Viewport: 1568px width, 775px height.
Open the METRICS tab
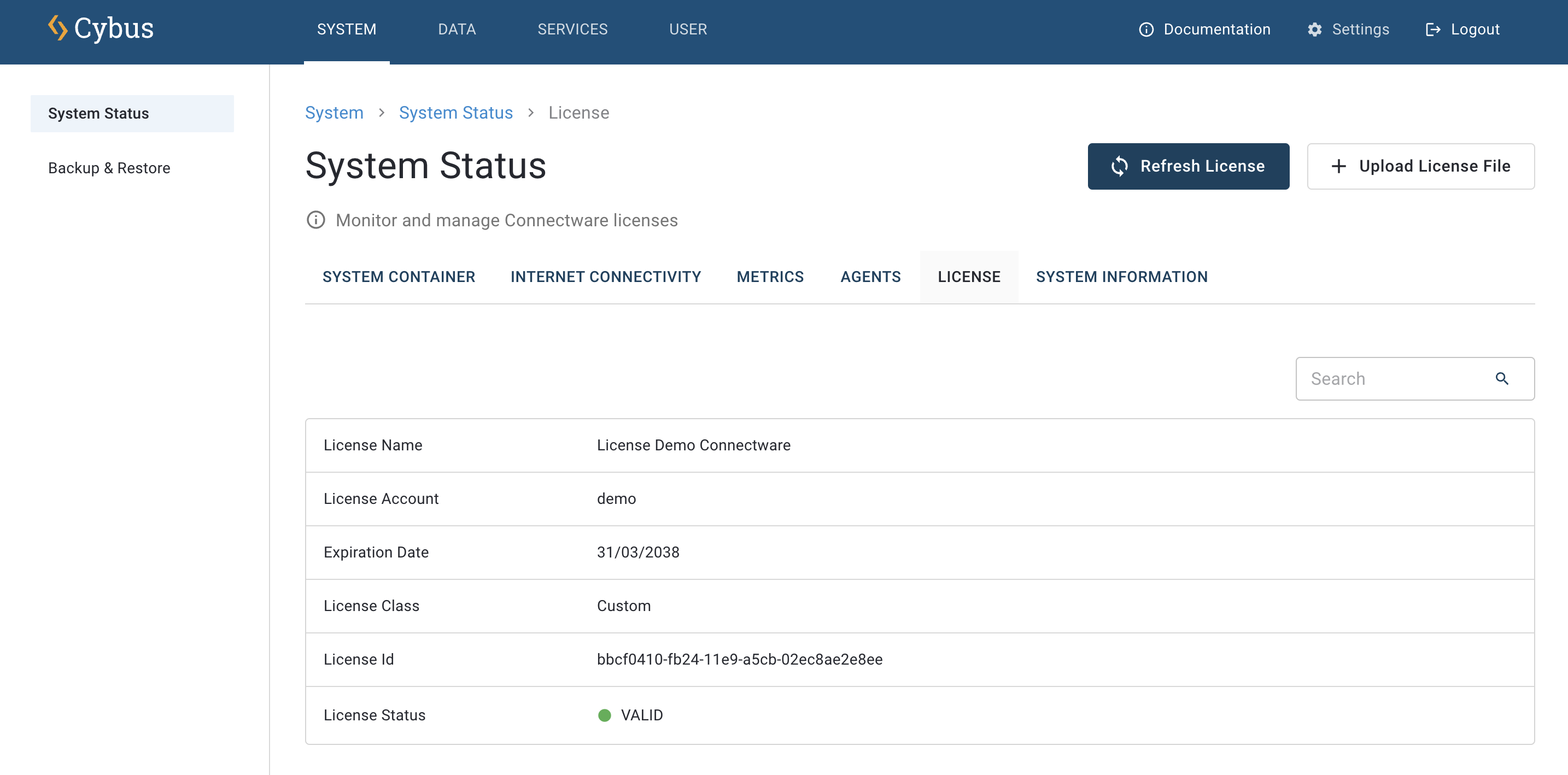[x=770, y=277]
